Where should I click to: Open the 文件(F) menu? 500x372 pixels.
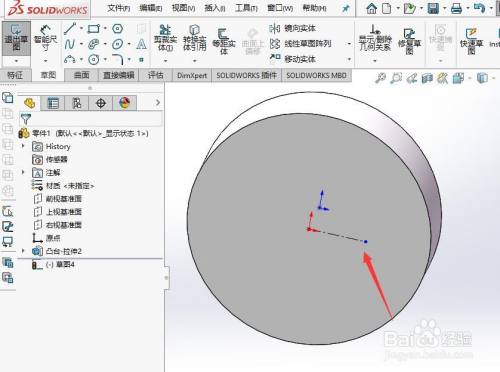(x=119, y=8)
